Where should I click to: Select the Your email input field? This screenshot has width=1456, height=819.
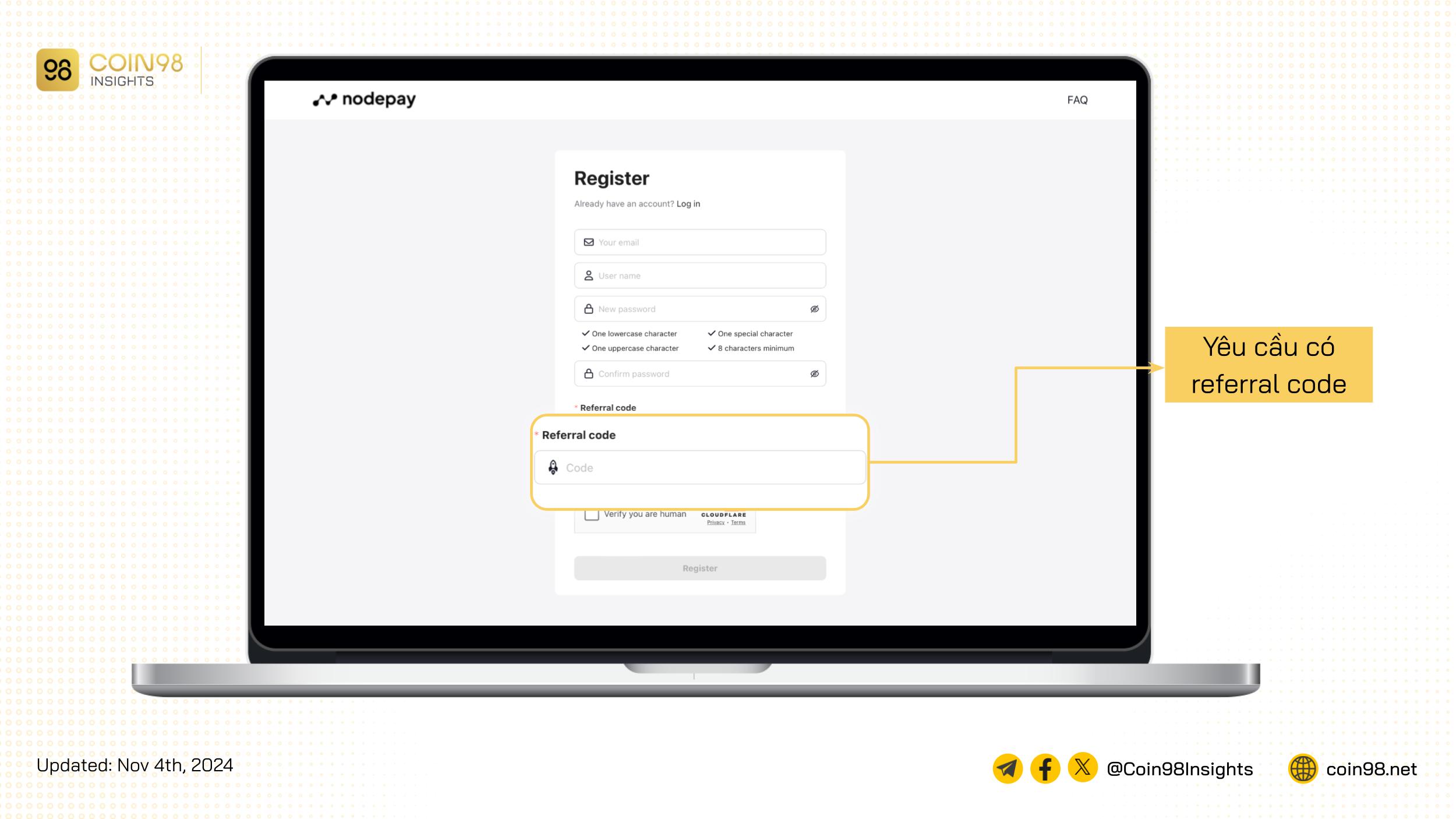coord(699,242)
